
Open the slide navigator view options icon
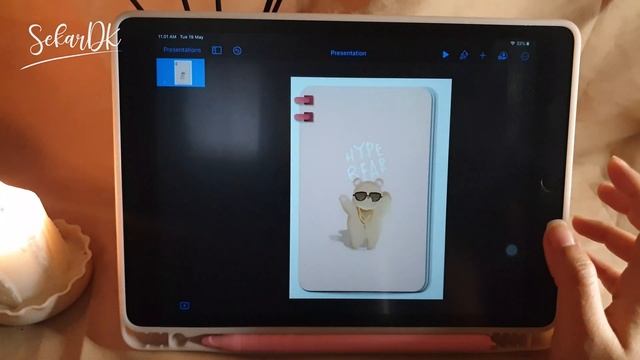tap(217, 50)
